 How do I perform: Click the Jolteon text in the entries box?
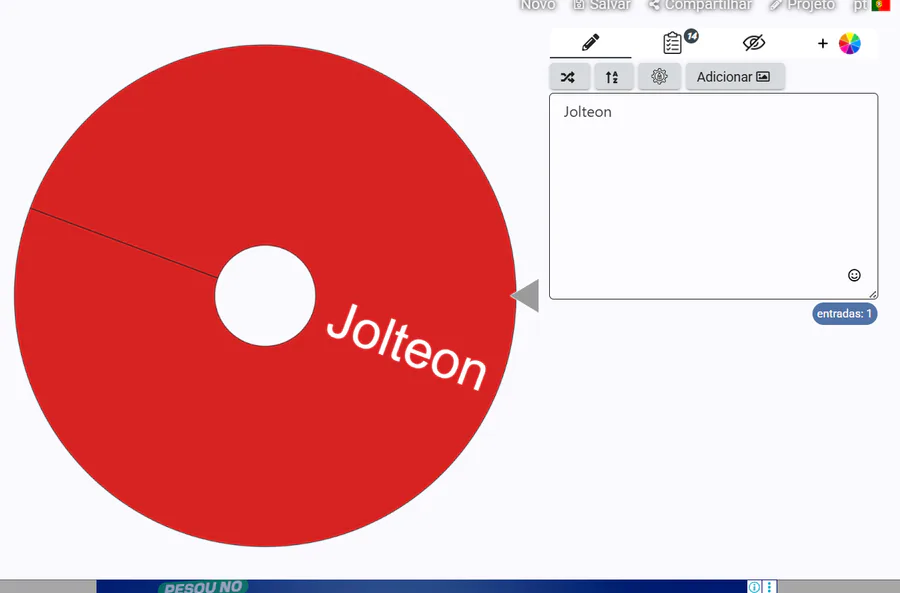(587, 112)
